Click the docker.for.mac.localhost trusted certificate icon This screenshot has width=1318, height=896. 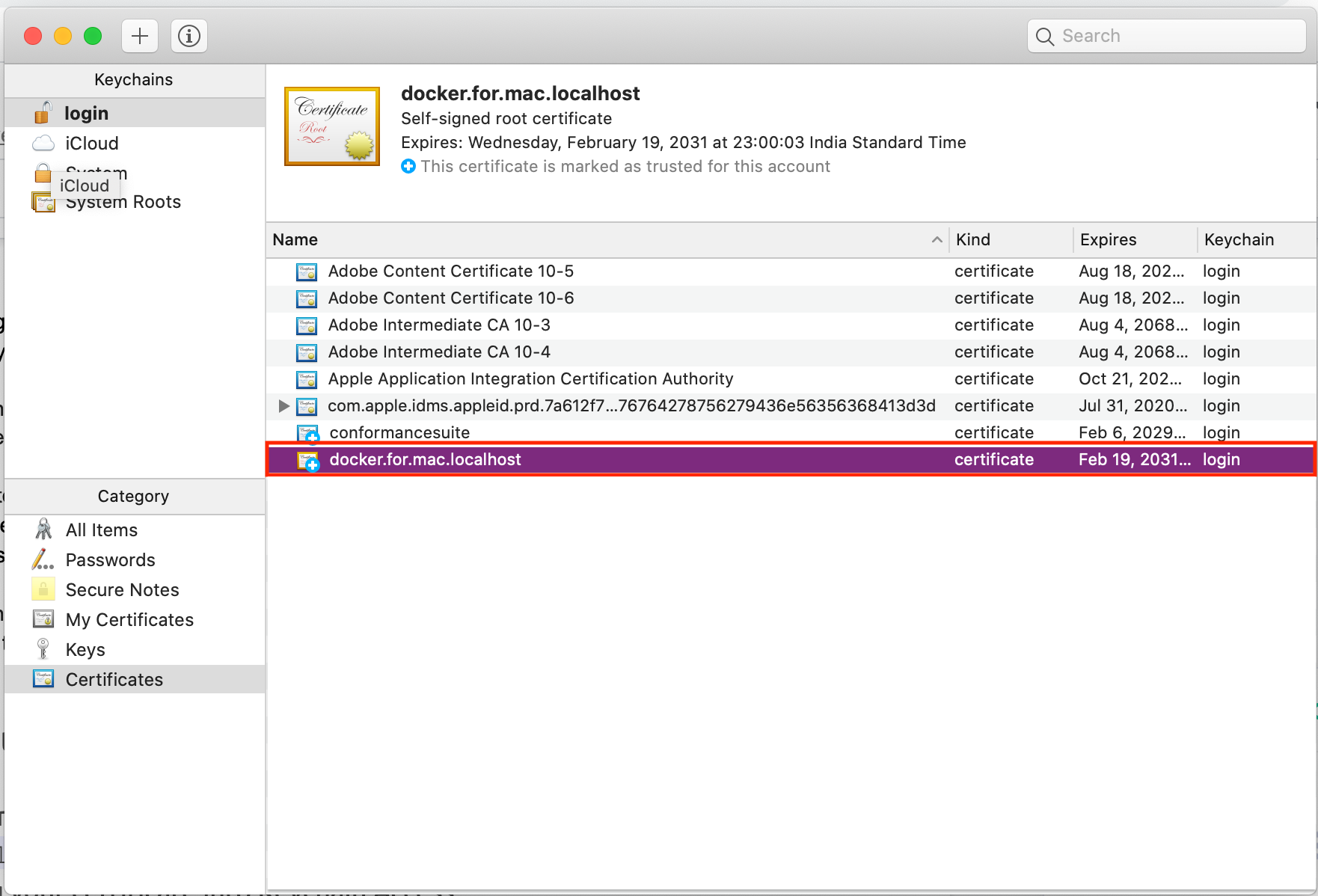308,461
